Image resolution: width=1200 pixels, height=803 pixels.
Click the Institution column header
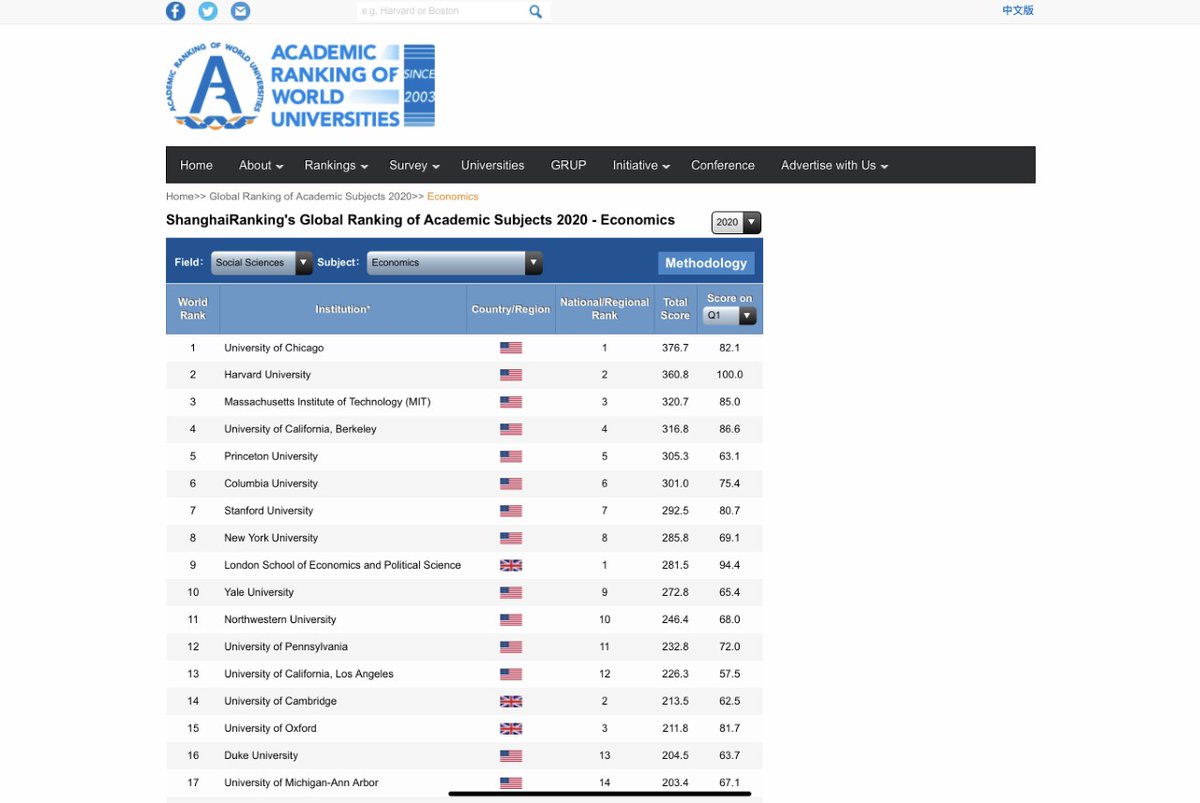tap(343, 309)
